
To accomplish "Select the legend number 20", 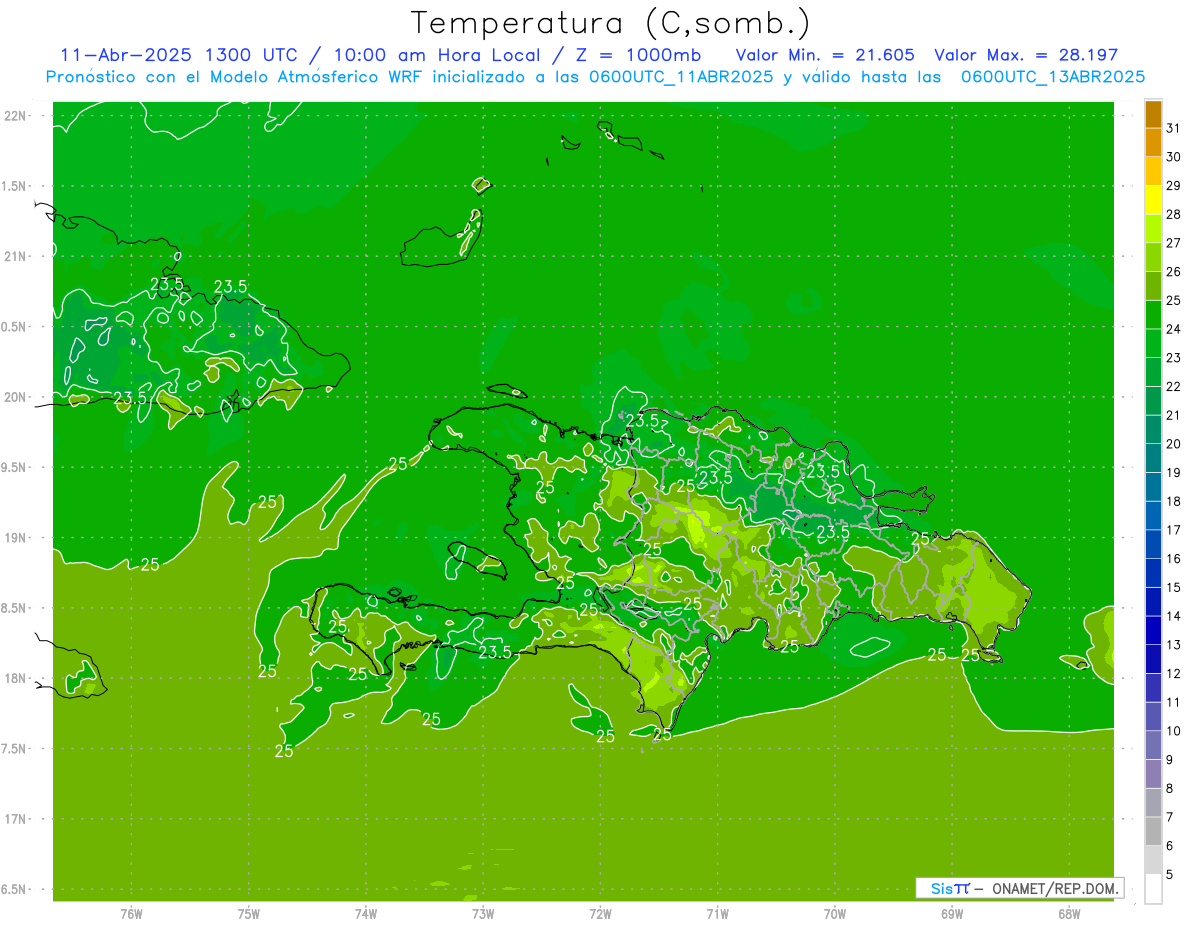I will (x=1174, y=444).
